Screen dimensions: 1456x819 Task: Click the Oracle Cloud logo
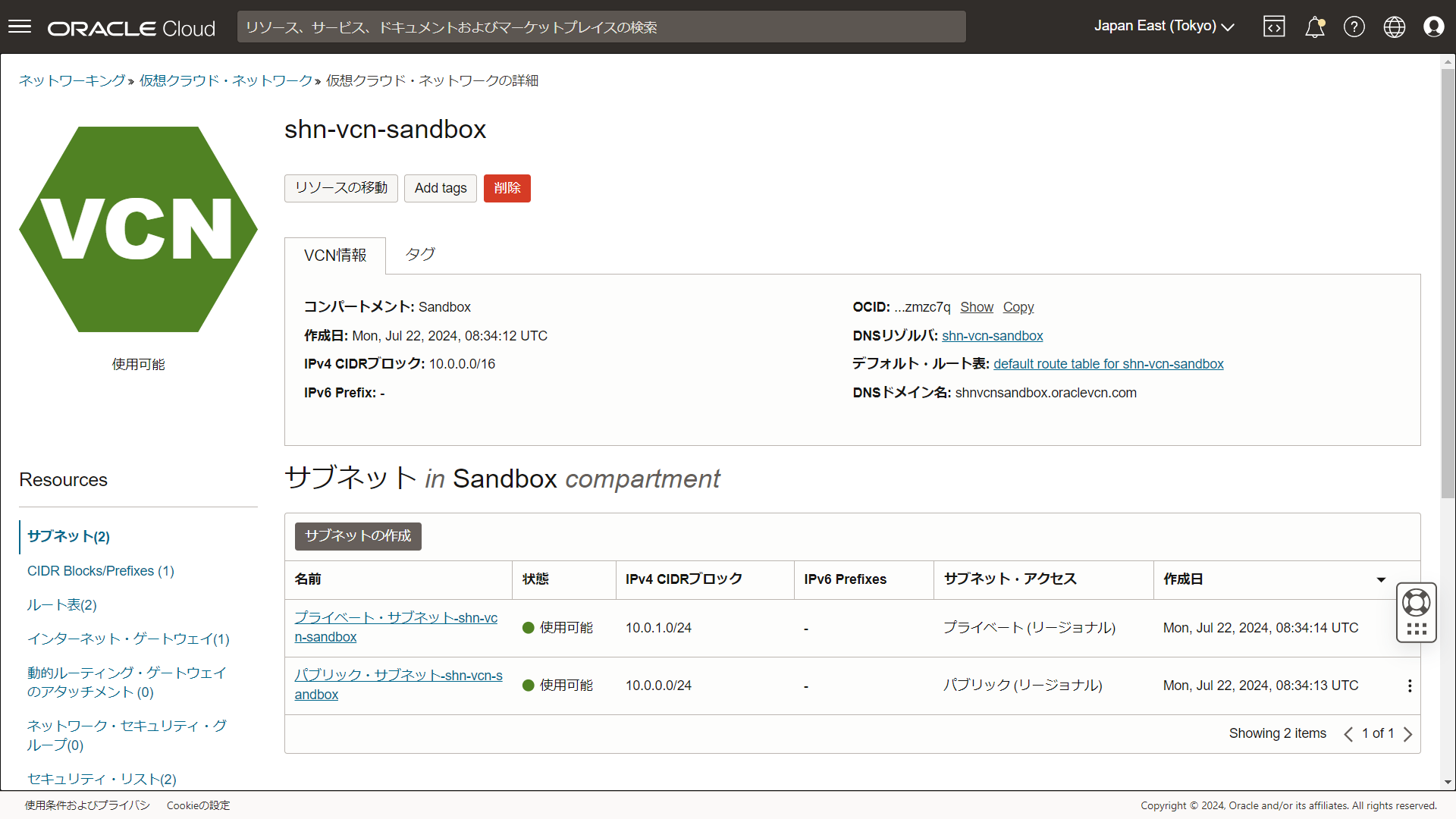coord(131,28)
